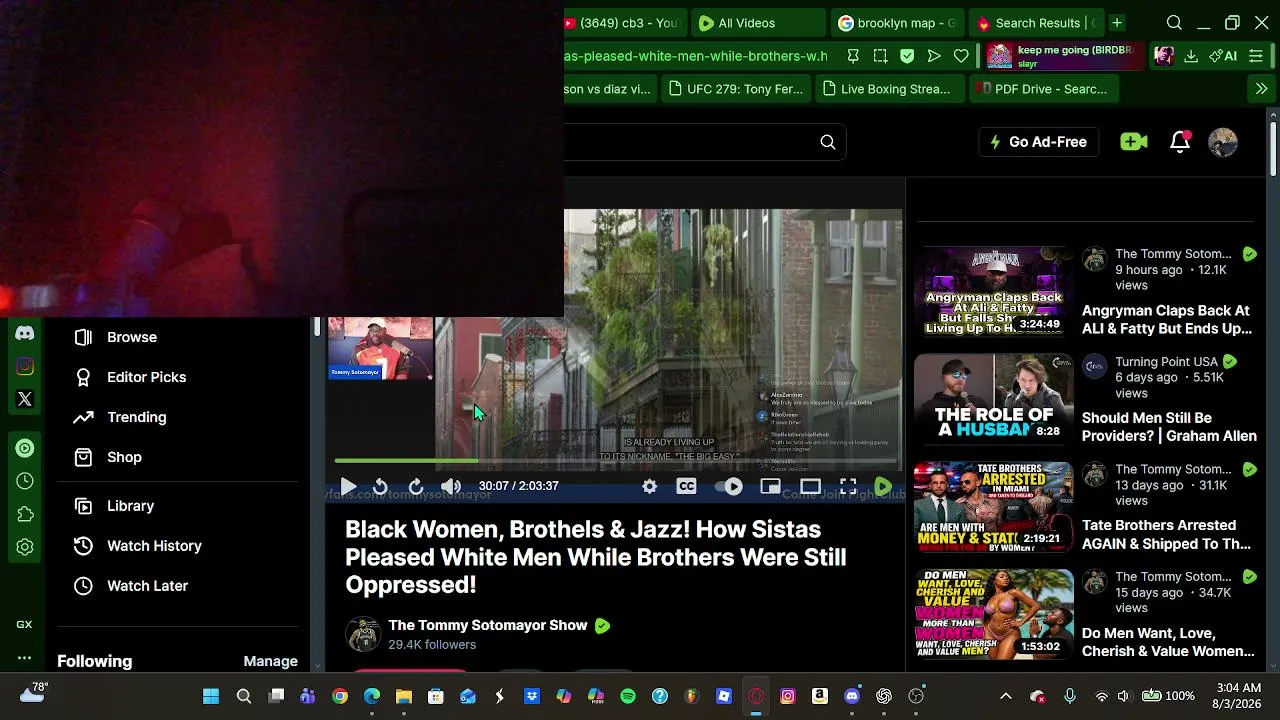Click the Windows Start button

click(x=211, y=696)
